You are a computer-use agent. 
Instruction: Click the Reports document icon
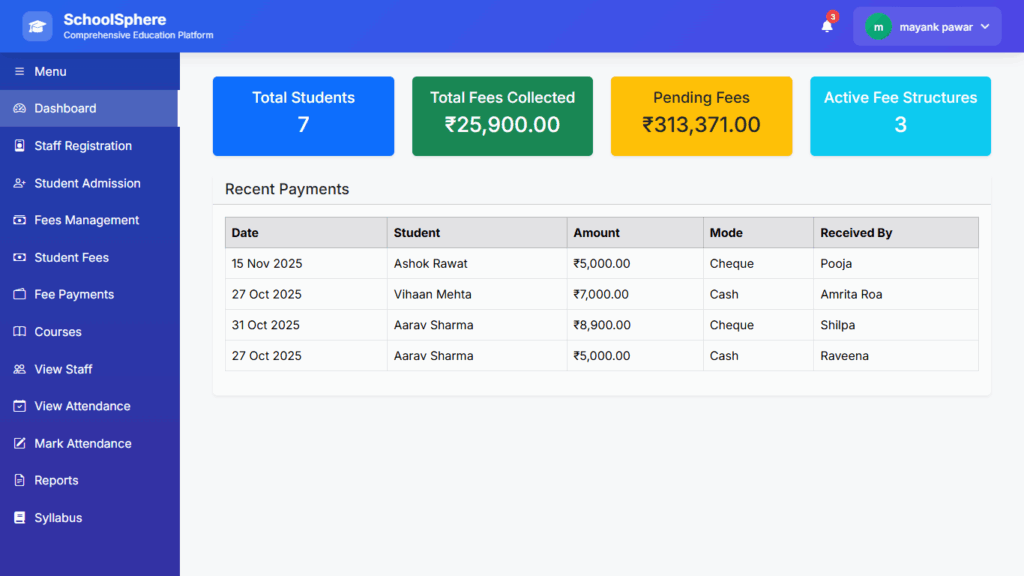19,481
